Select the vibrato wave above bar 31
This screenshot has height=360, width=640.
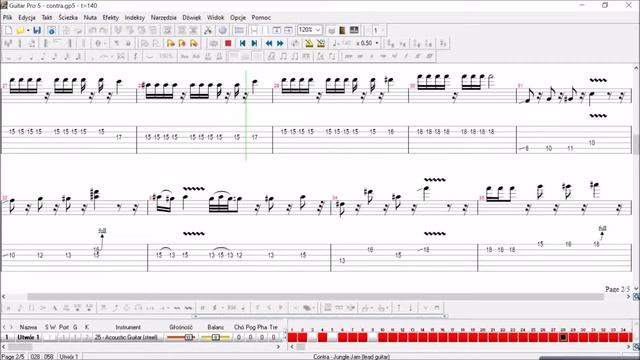[598, 80]
